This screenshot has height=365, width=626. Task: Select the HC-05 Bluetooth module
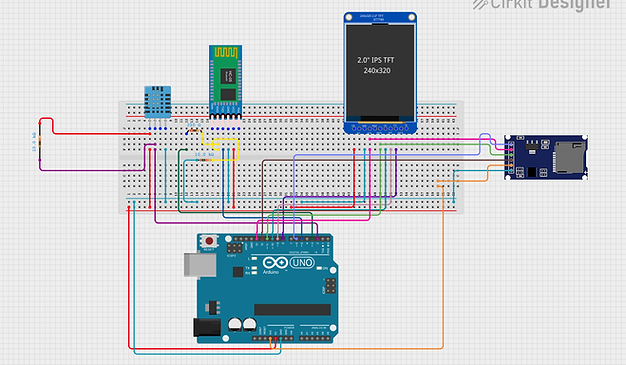(x=226, y=82)
